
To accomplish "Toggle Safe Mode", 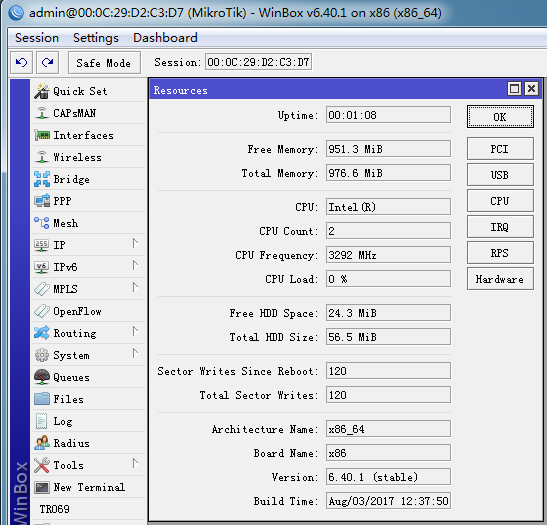I will [x=104, y=63].
